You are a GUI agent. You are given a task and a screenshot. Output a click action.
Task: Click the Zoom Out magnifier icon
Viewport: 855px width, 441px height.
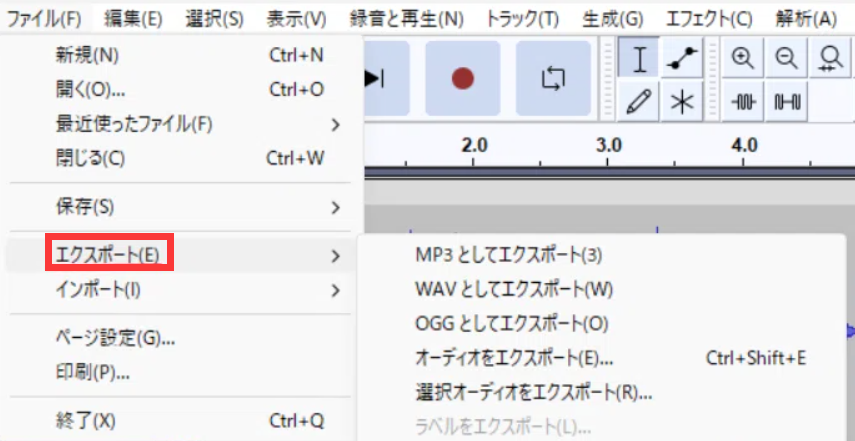(786, 59)
